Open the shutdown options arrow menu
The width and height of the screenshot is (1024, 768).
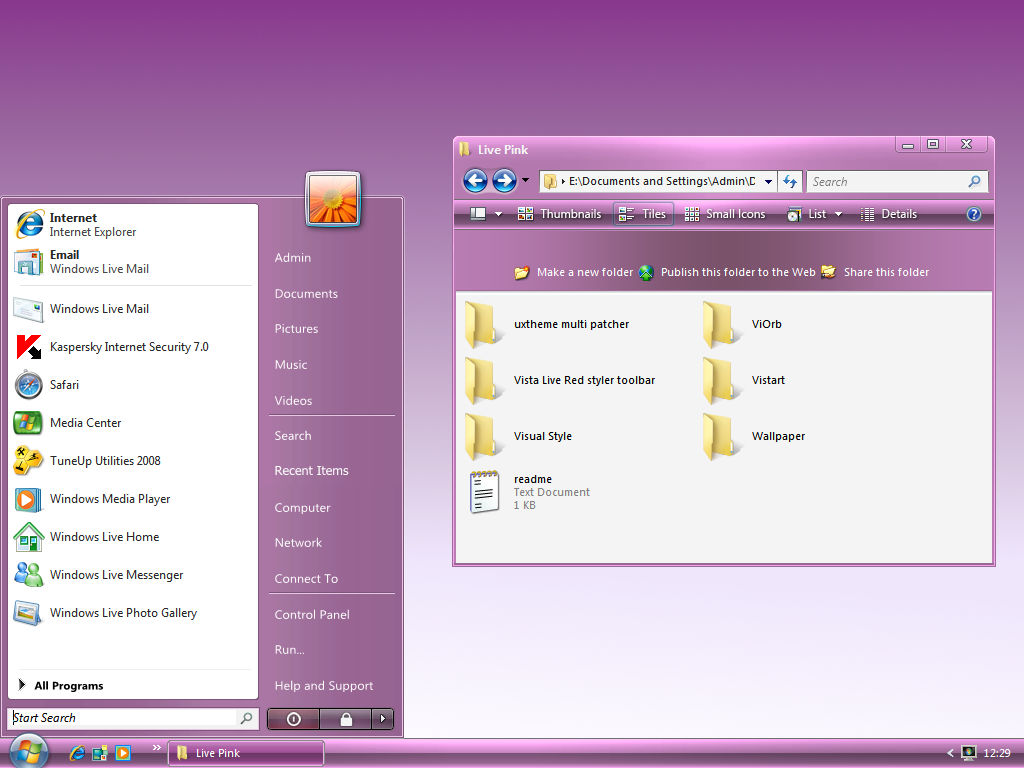(382, 719)
